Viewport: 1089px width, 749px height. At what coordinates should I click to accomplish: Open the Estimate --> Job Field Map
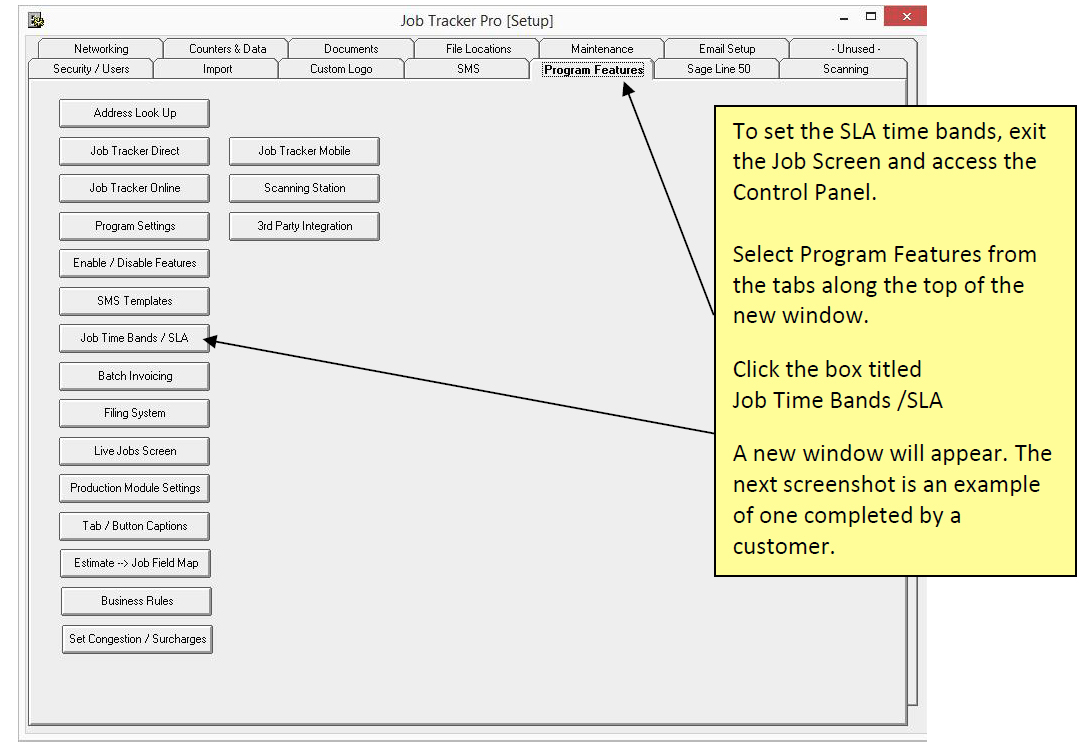click(x=135, y=563)
